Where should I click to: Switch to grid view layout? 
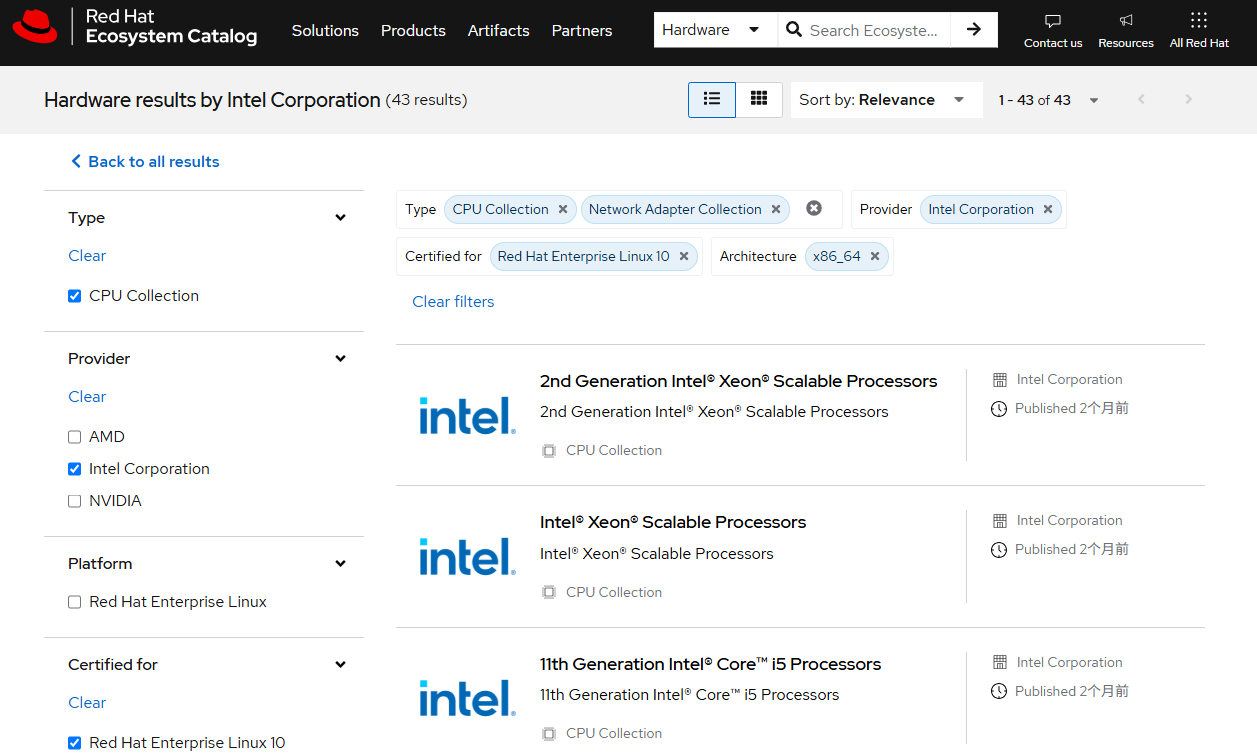759,99
